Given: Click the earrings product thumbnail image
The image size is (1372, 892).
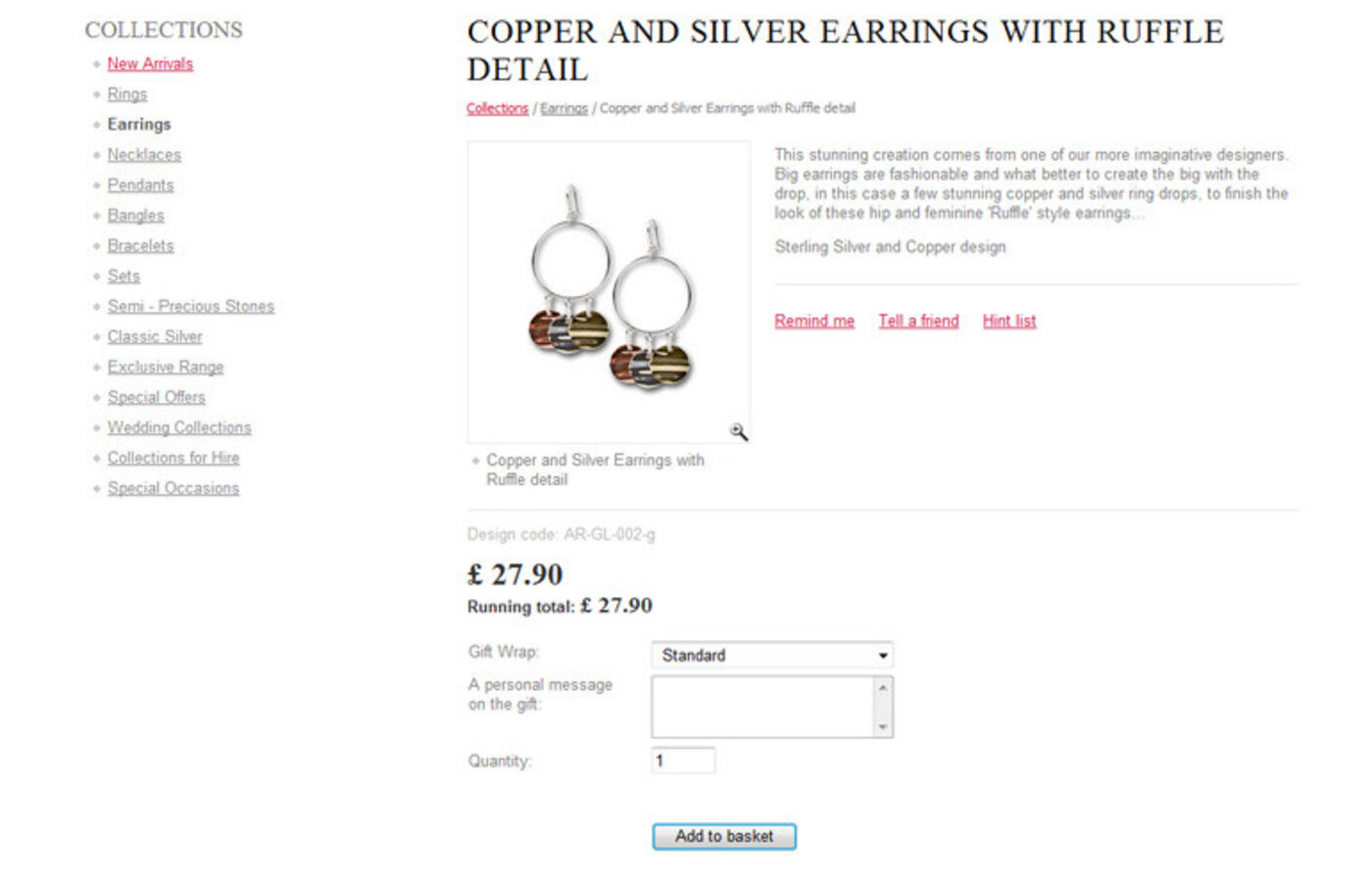Looking at the screenshot, I should click(x=610, y=291).
